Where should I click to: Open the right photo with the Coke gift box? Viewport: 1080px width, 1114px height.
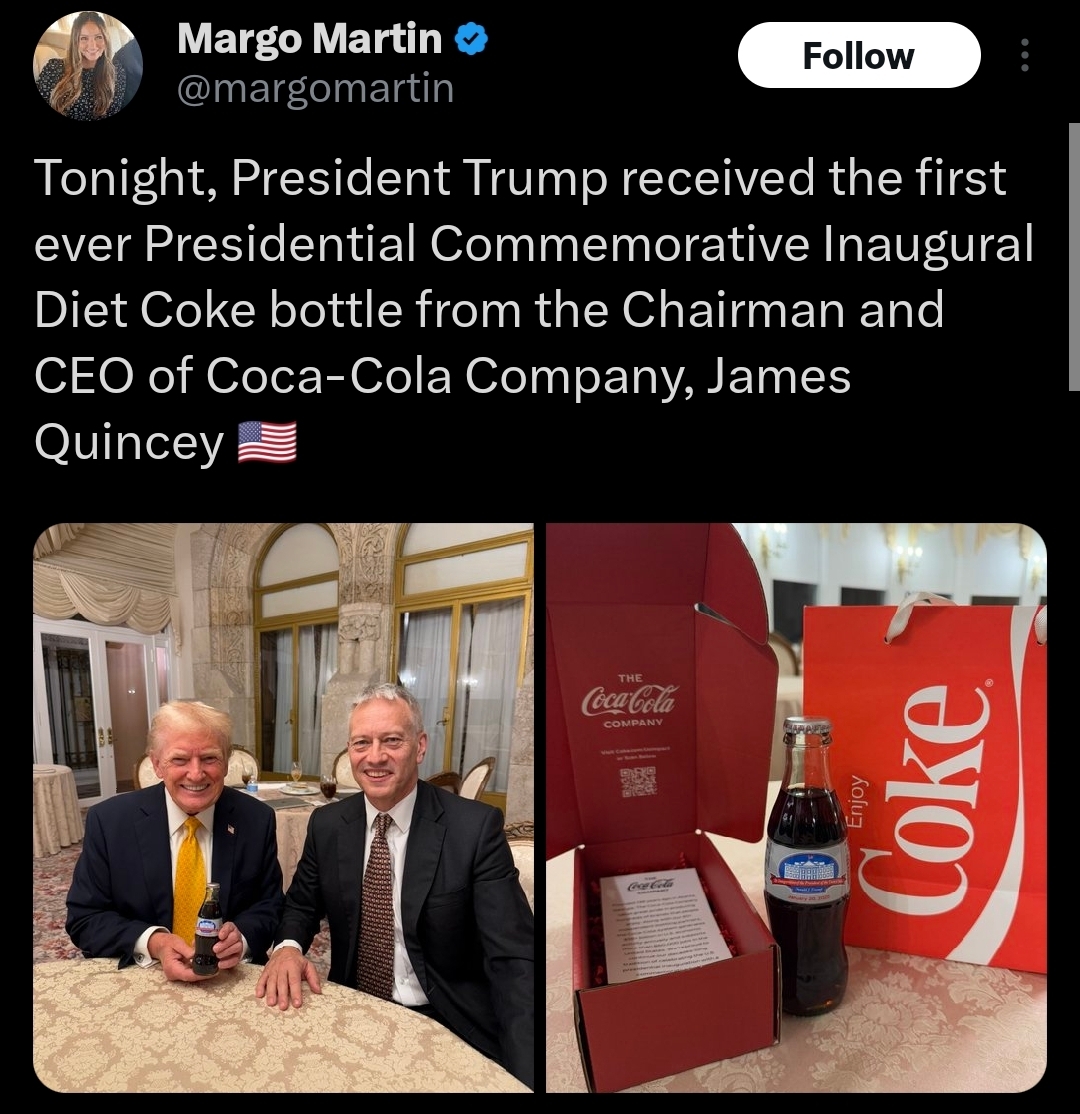pyautogui.click(x=796, y=808)
